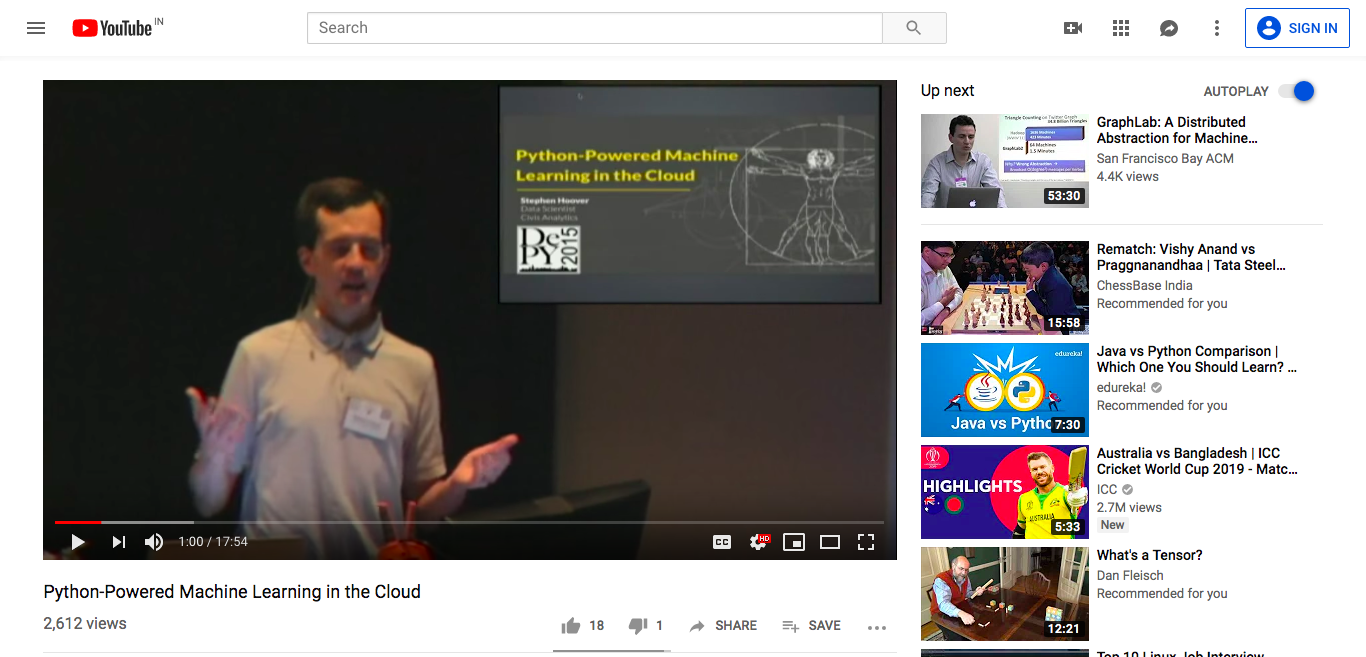Click the 'Up next' heading text

click(947, 91)
